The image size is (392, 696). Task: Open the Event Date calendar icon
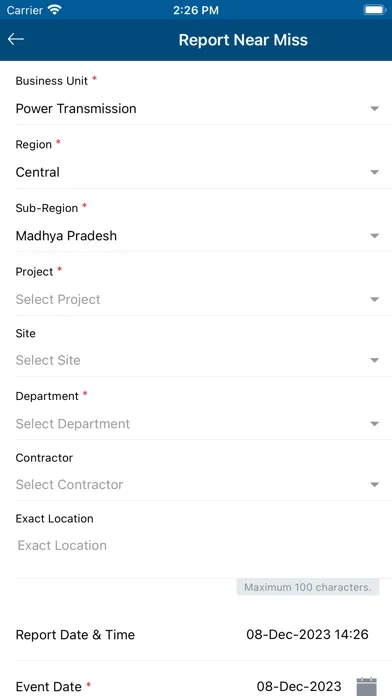pyautogui.click(x=367, y=686)
